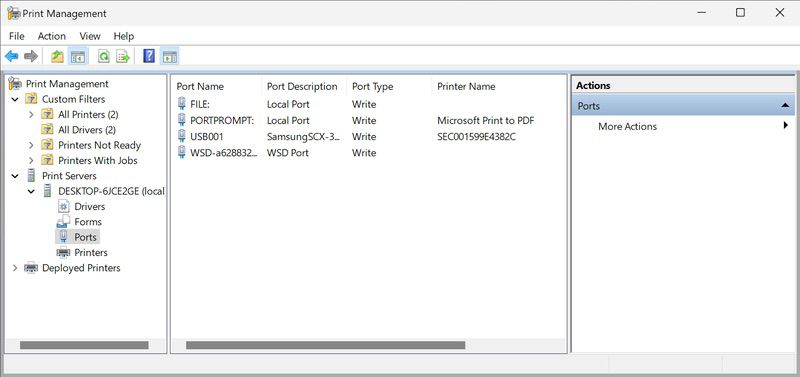The height and width of the screenshot is (377, 800).
Task: Click the Back arrow toolbar icon
Action: [12, 56]
